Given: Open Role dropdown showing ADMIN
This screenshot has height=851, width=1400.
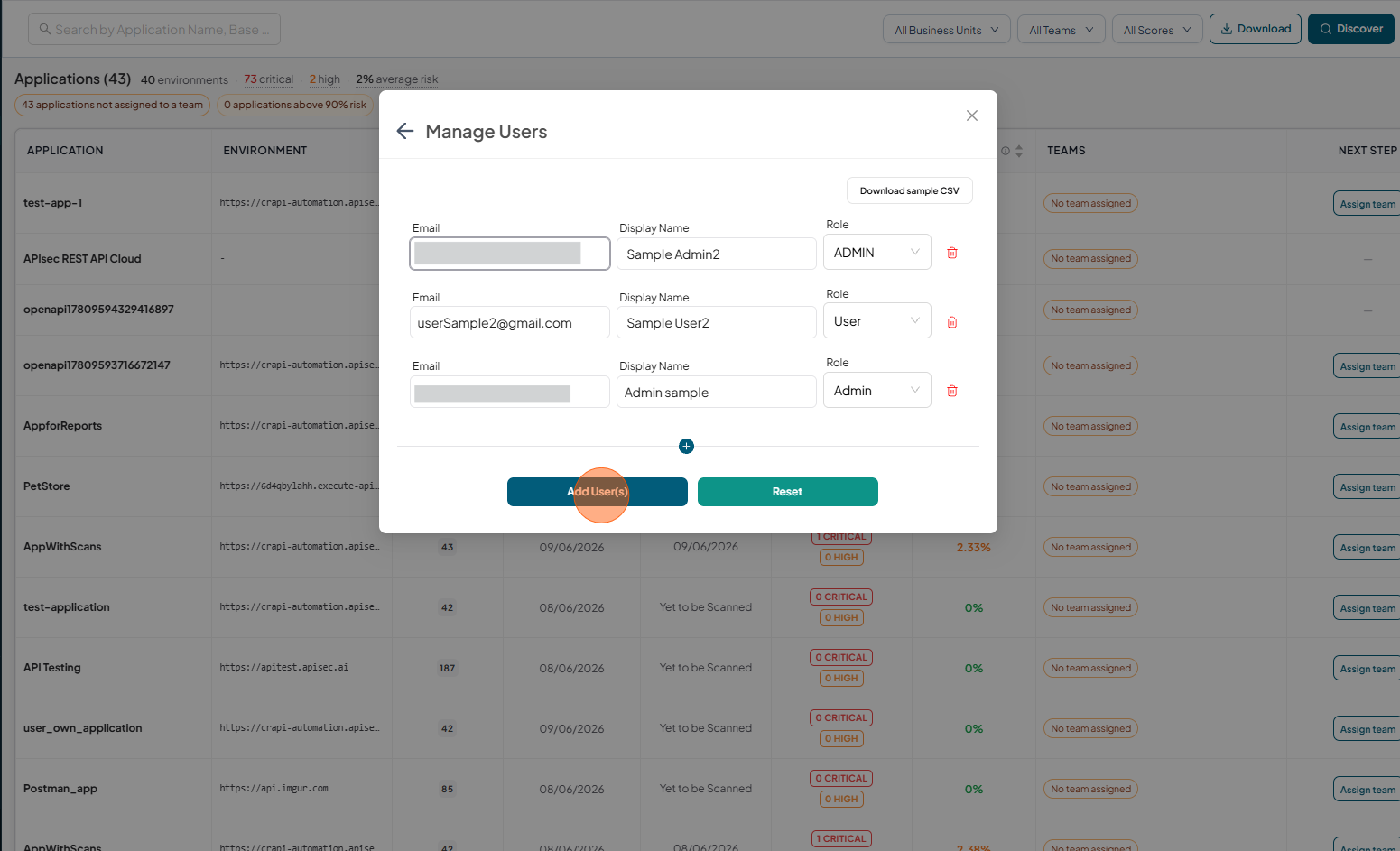Looking at the screenshot, I should [x=877, y=253].
